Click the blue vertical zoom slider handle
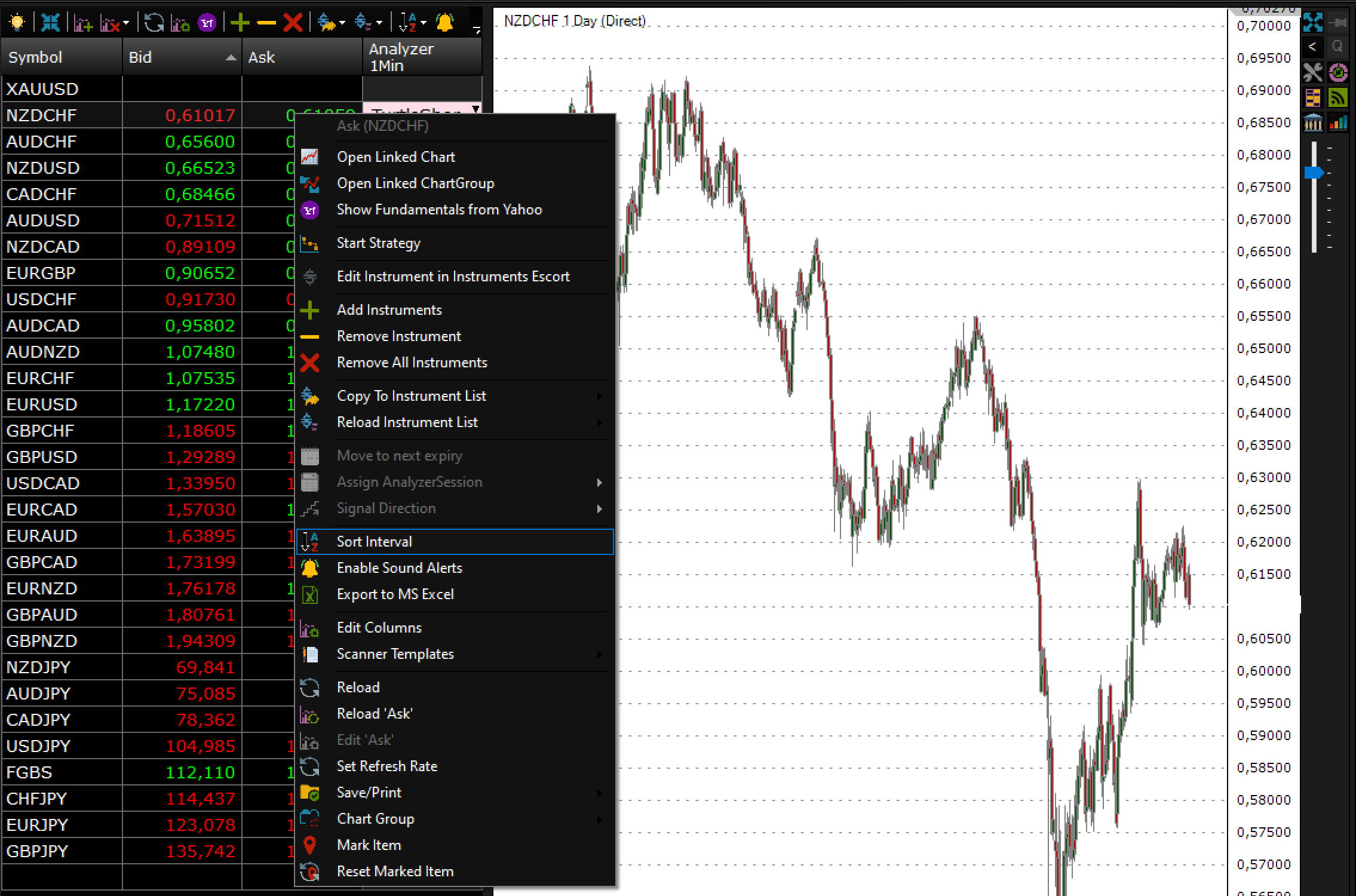This screenshot has width=1356, height=896. pos(1314,173)
